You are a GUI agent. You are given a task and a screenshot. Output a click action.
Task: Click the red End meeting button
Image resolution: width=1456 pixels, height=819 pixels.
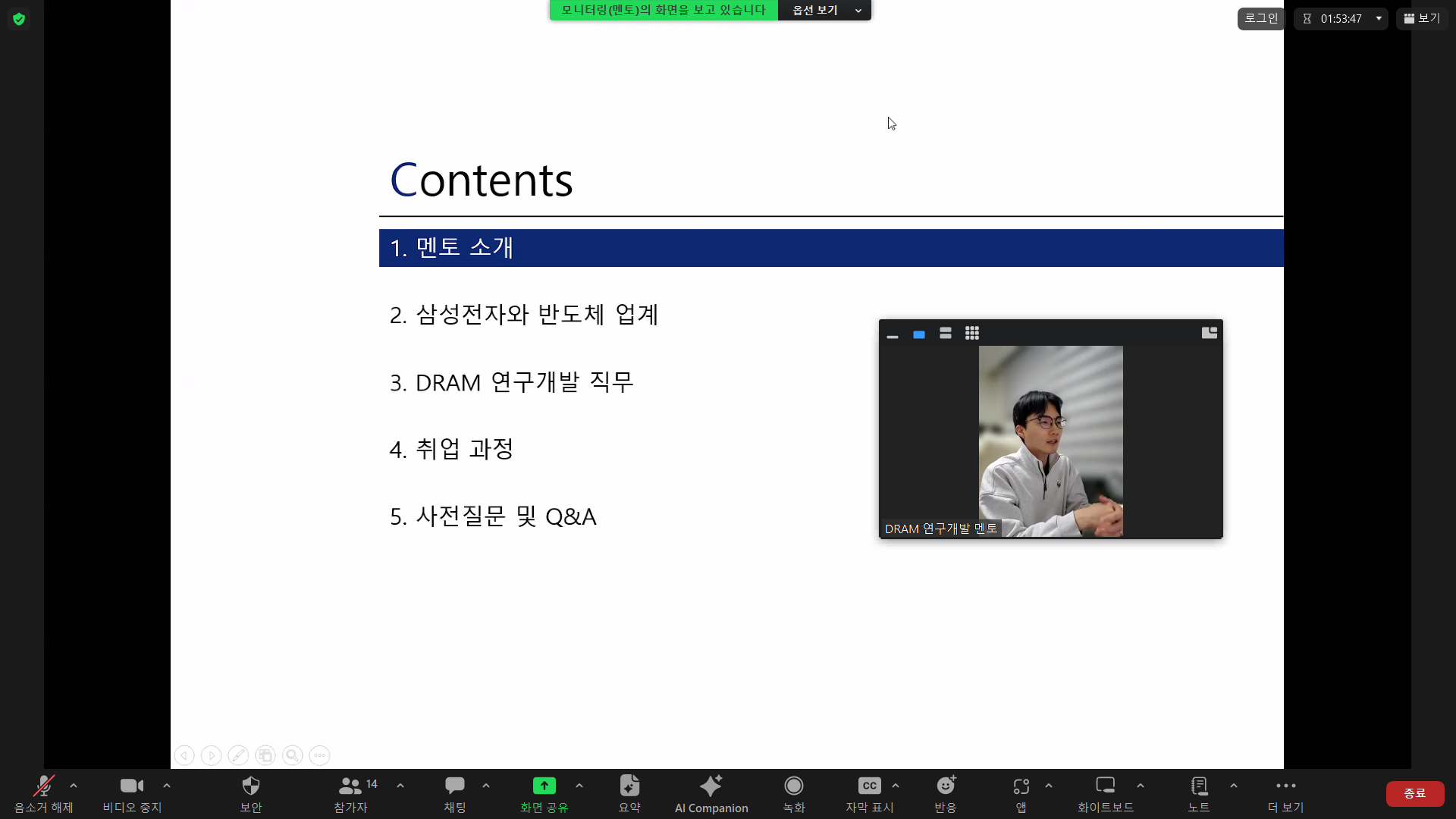(1414, 793)
